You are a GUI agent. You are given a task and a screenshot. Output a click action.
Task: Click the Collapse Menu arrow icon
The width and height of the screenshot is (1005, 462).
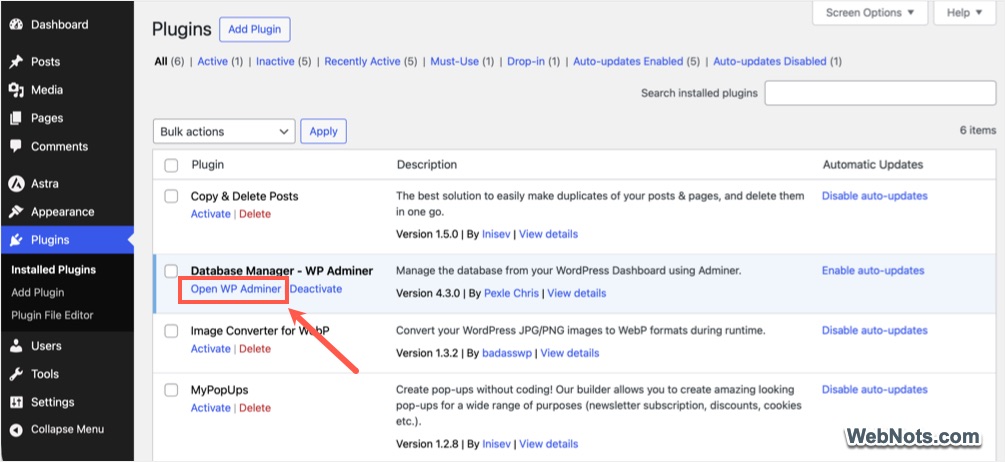pyautogui.click(x=16, y=430)
